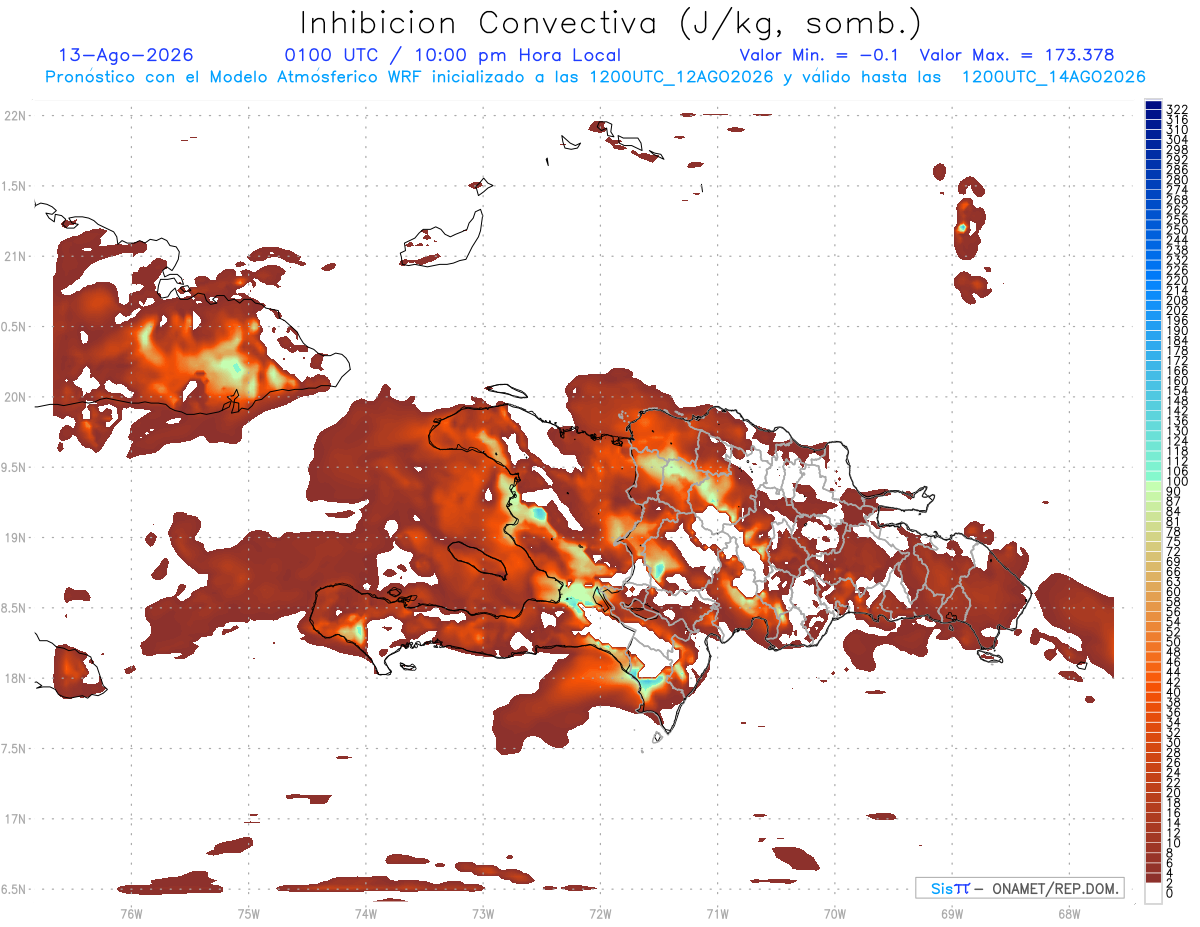
Task: Click the 7.5N latitude label
Action: 15,749
